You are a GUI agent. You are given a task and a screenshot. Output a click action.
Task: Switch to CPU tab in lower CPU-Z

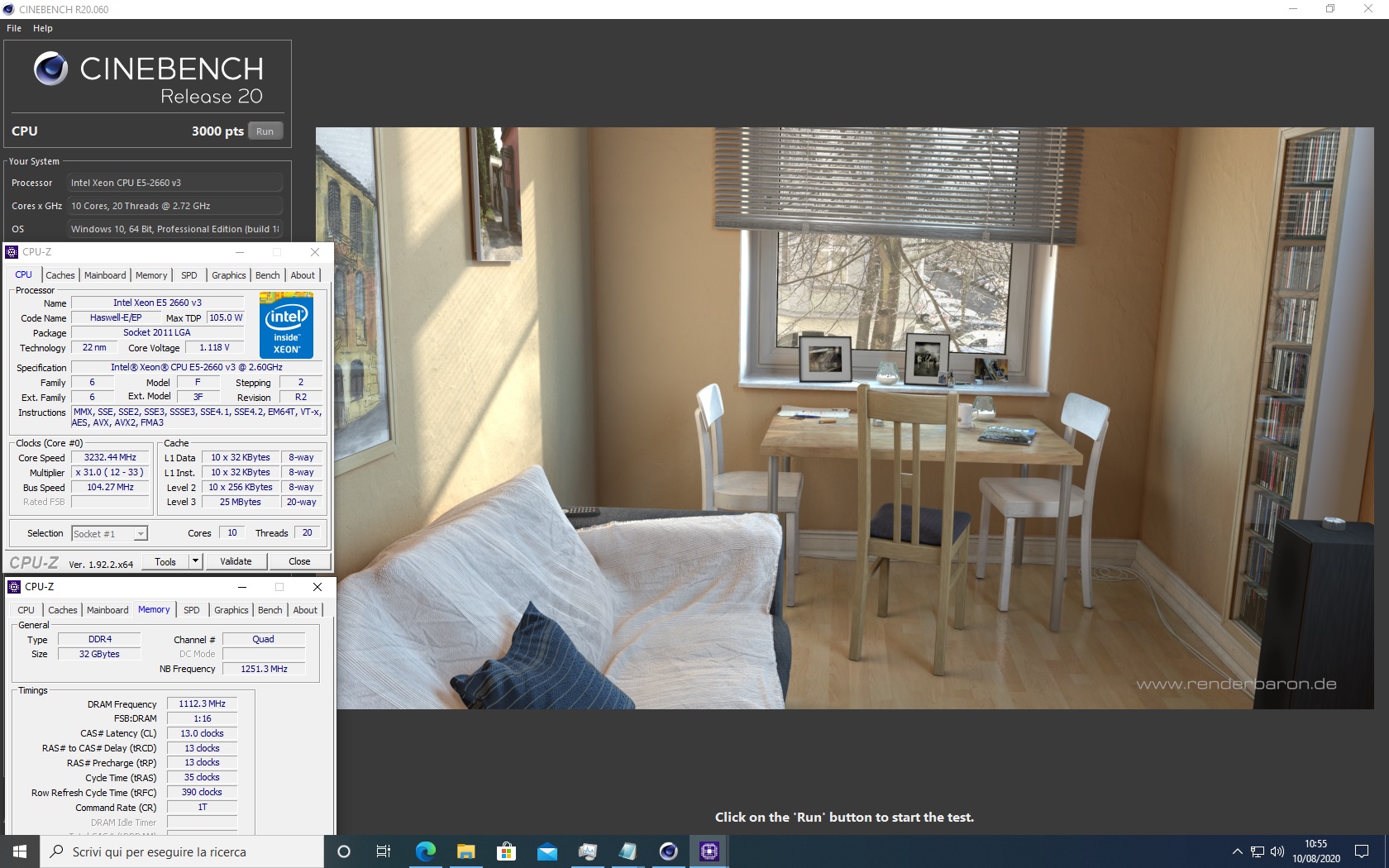coord(26,610)
